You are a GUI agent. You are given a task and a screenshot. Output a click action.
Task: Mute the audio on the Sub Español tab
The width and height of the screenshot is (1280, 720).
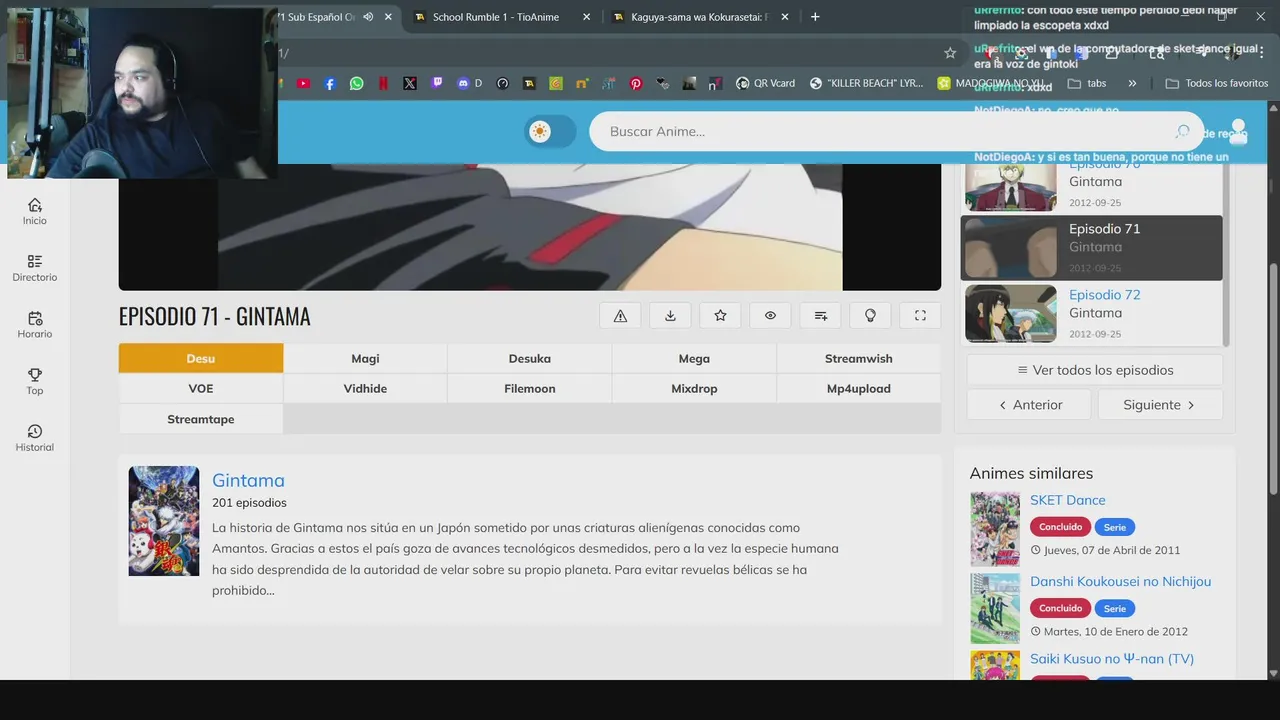(368, 17)
